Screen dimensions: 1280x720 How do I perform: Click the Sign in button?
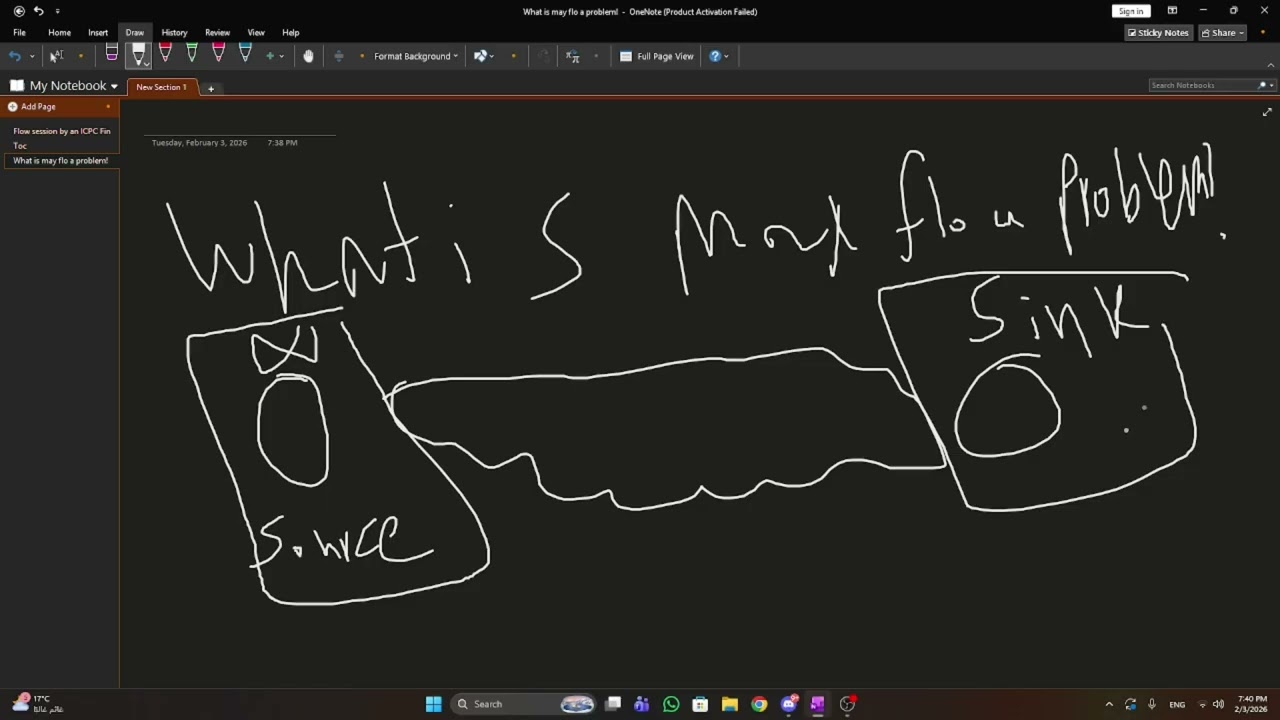click(x=1131, y=11)
